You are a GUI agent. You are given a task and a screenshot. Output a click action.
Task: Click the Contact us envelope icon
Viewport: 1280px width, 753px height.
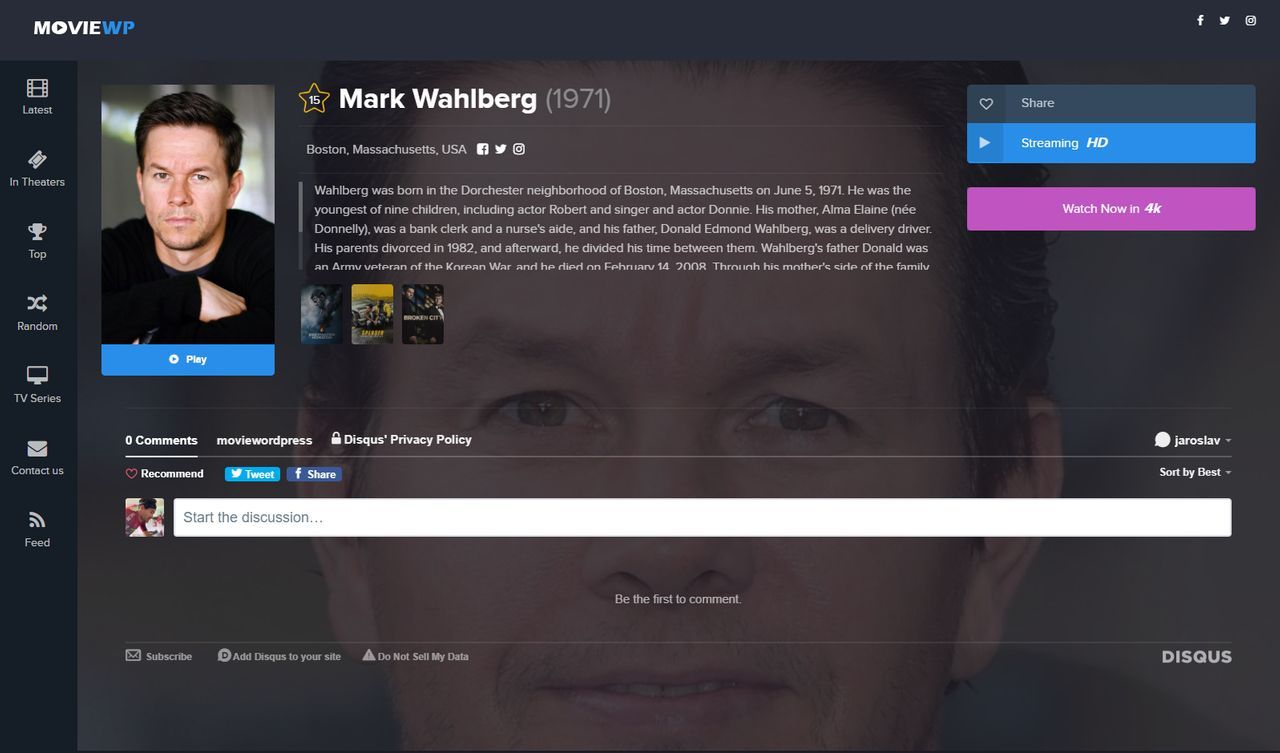coord(37,448)
